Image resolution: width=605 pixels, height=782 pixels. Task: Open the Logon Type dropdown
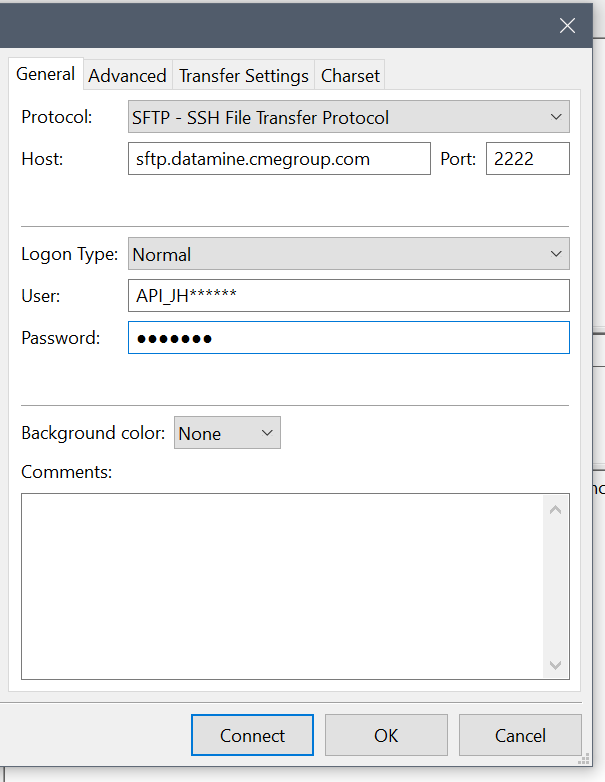(349, 254)
